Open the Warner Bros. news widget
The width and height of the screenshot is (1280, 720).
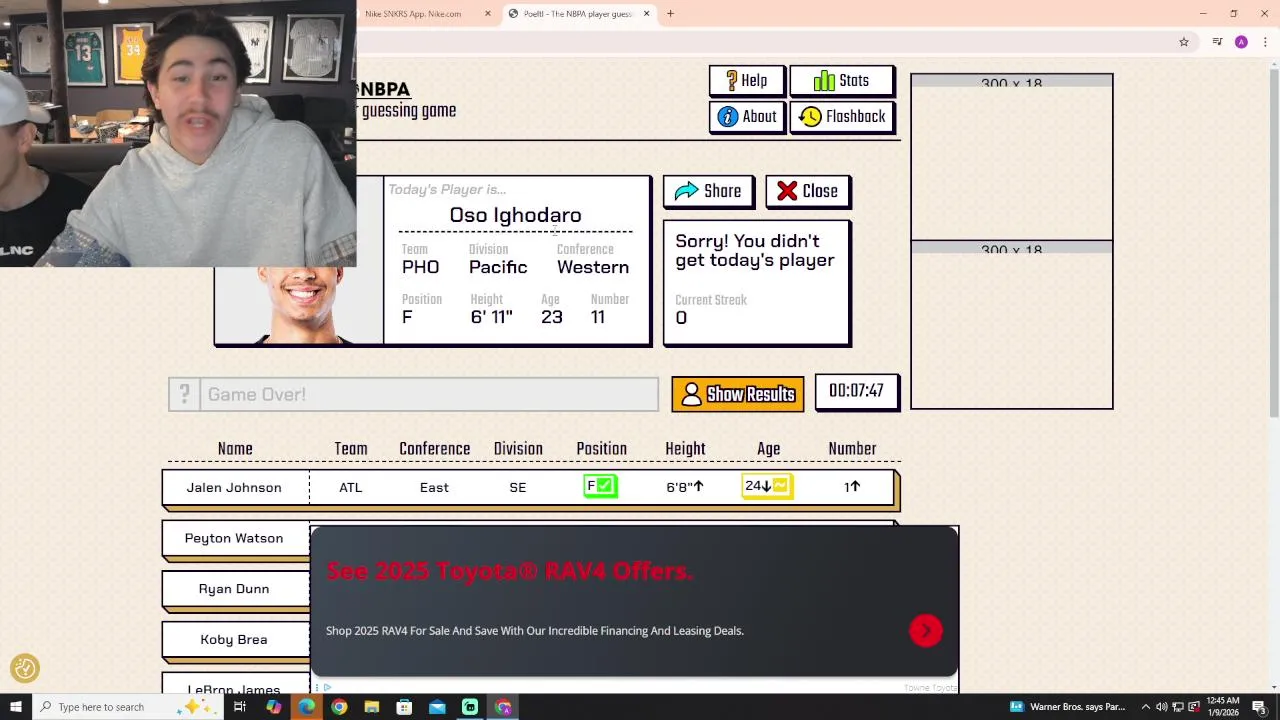tap(1067, 707)
